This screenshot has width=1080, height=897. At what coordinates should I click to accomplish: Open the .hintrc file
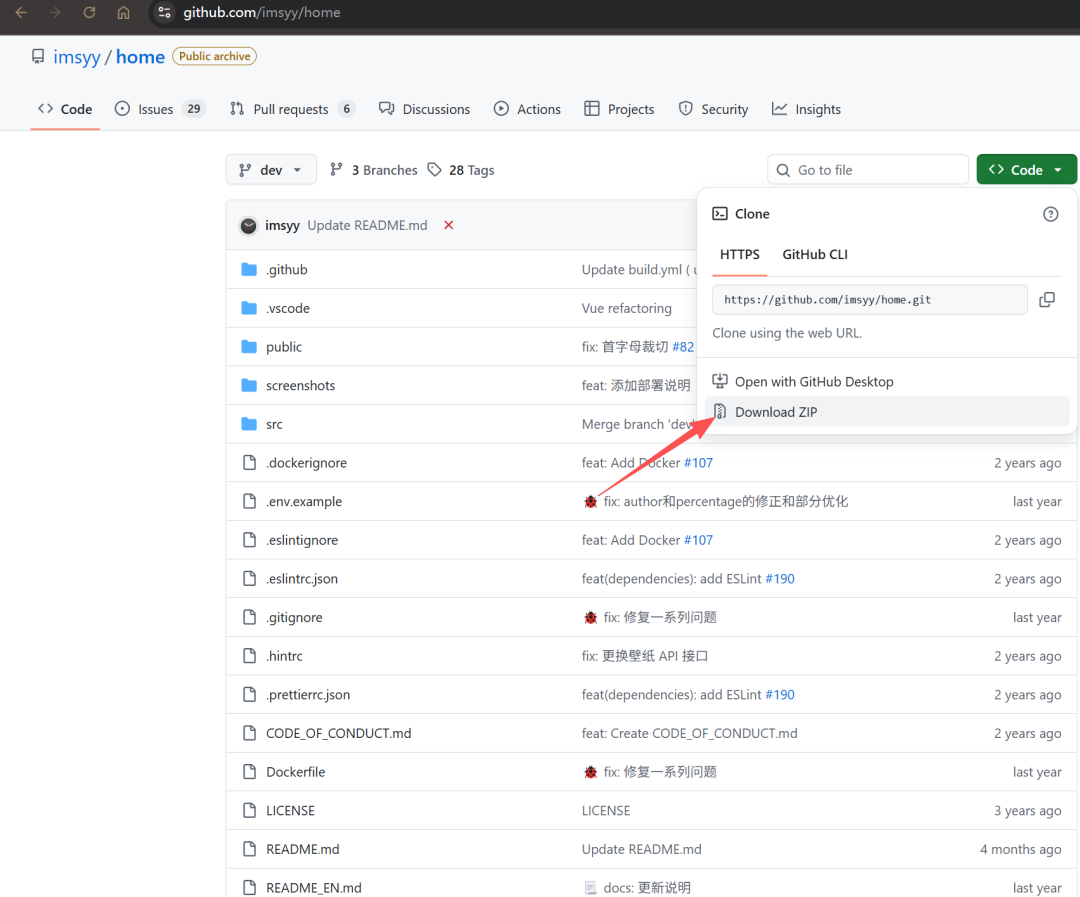(x=284, y=656)
